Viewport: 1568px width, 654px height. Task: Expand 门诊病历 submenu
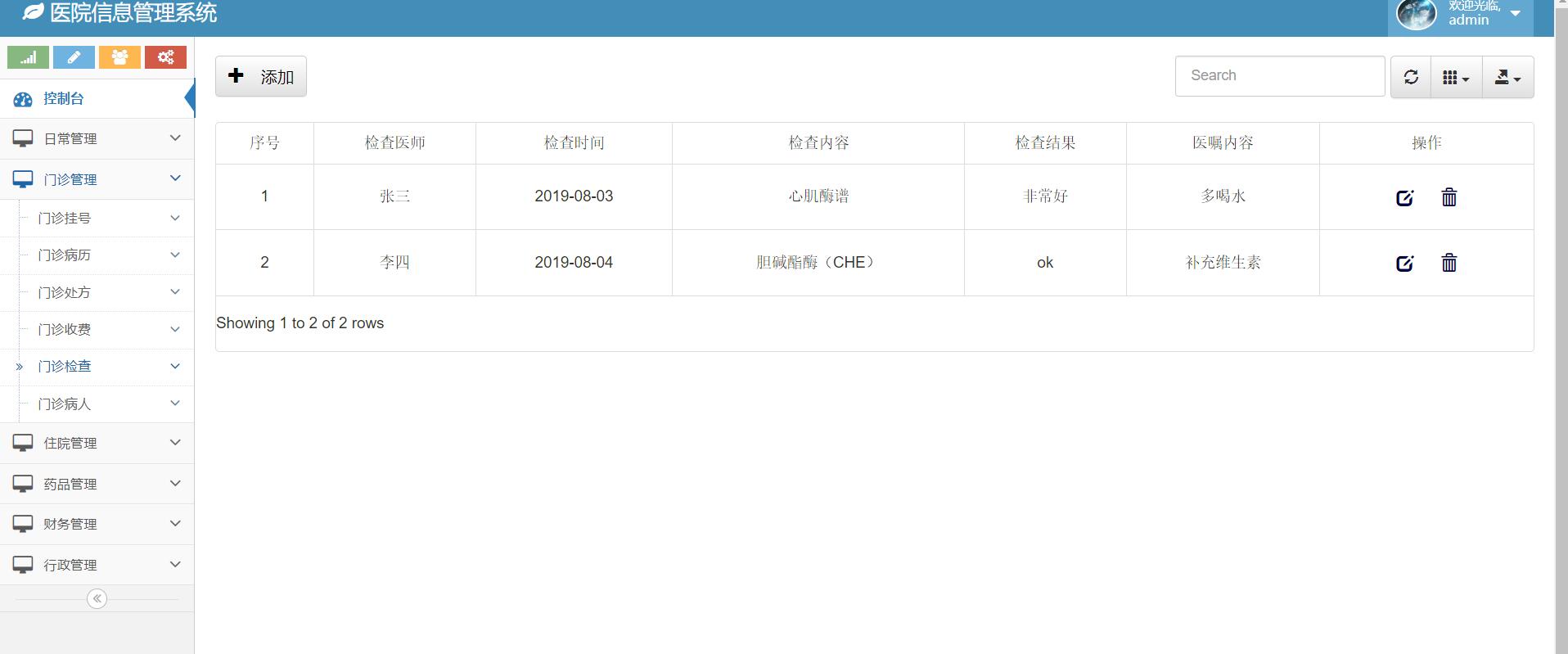click(97, 255)
